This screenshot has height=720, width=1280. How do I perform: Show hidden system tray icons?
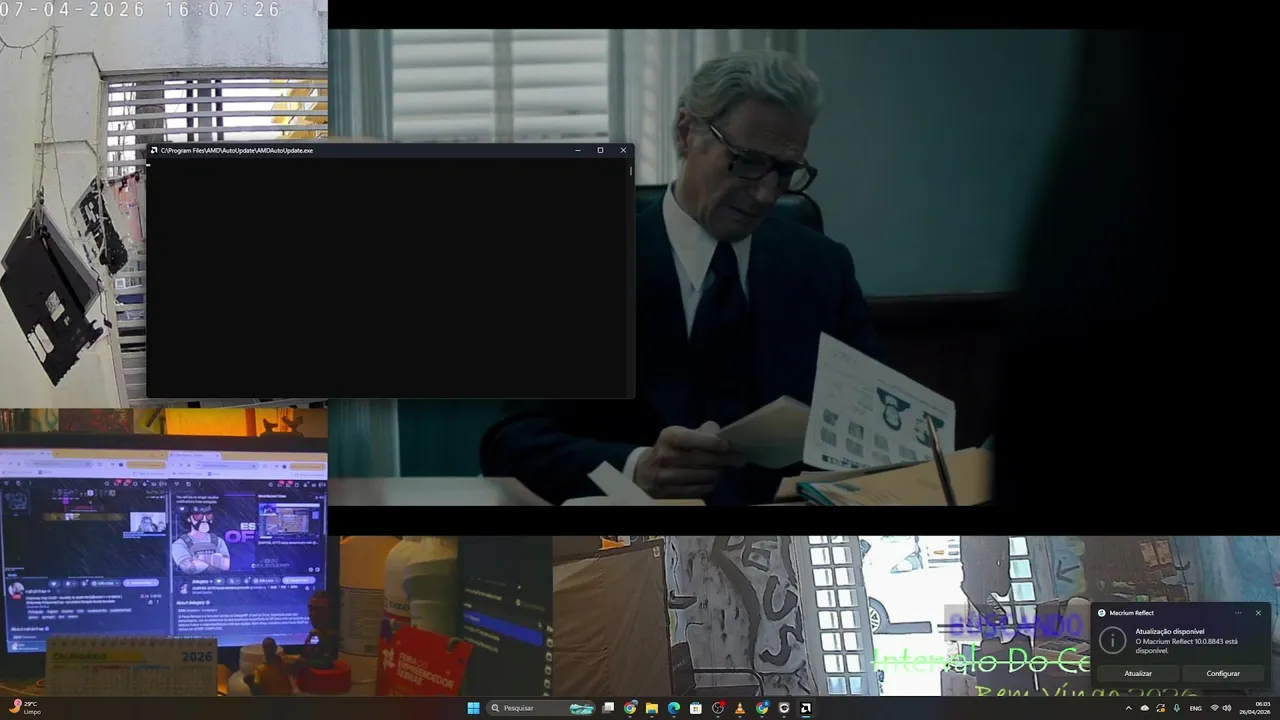pos(1129,708)
